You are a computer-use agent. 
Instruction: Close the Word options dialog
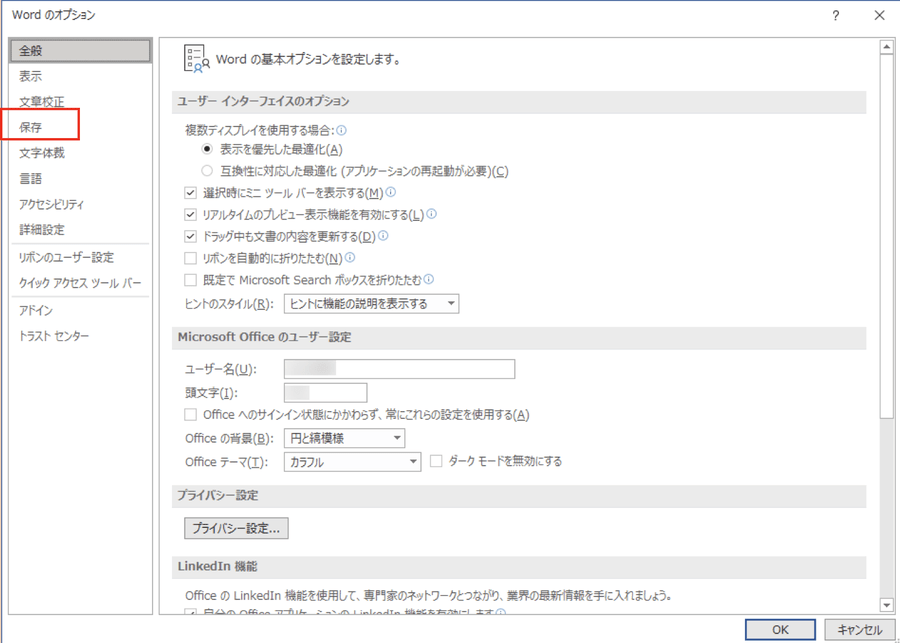pyautogui.click(x=879, y=16)
